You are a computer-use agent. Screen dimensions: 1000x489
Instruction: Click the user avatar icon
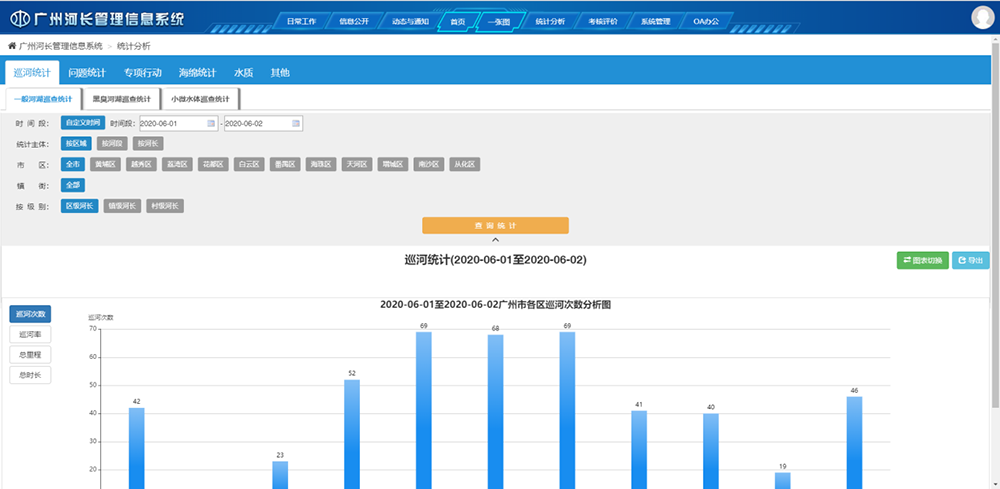coord(983,17)
